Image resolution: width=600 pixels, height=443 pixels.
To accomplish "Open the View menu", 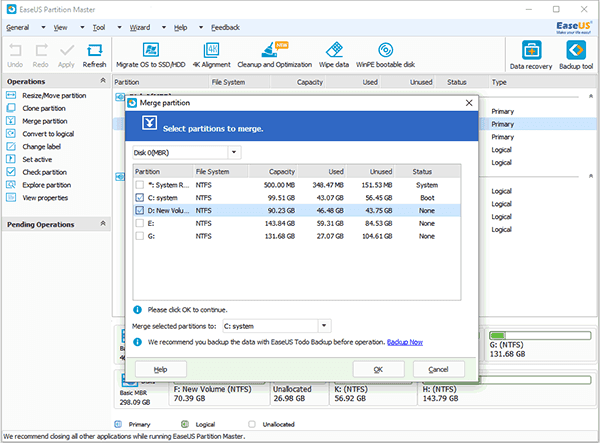I will (60, 28).
